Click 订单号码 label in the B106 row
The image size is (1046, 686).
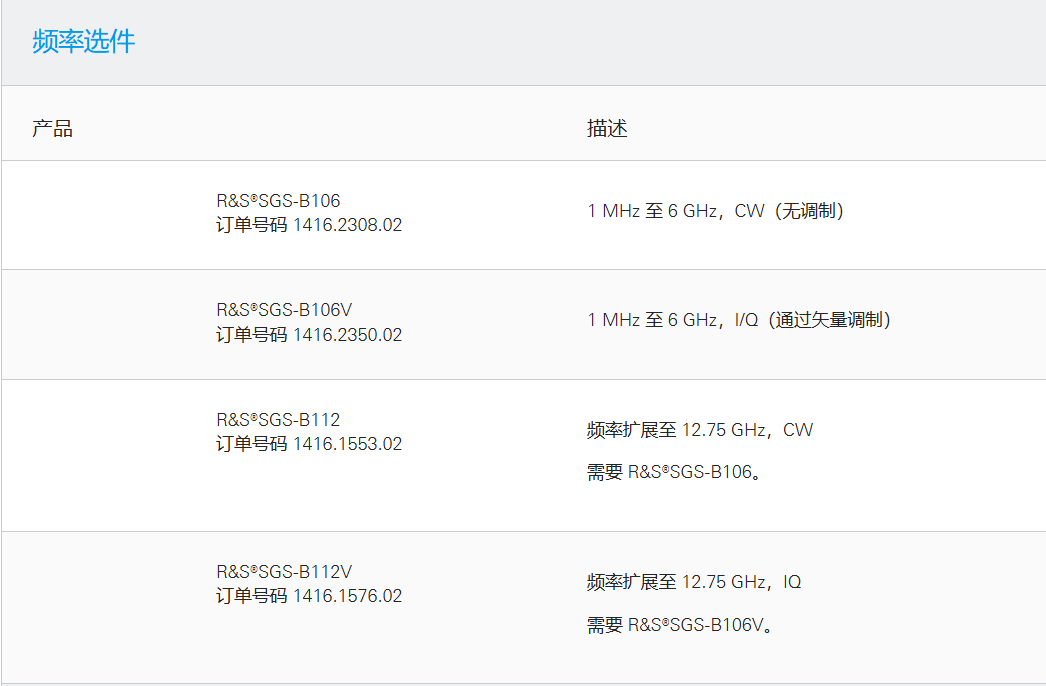point(251,225)
